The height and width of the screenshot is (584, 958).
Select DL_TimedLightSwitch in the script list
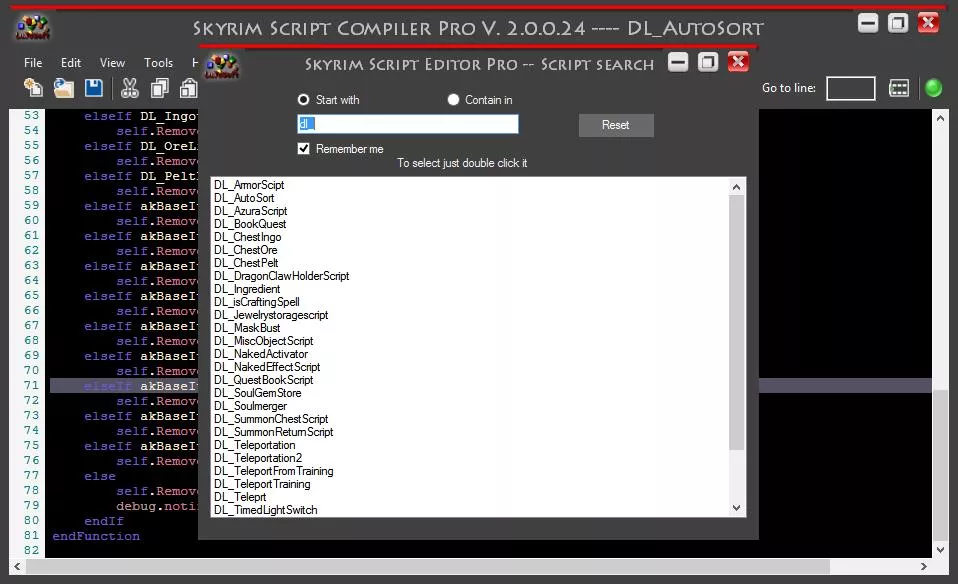[x=265, y=510]
